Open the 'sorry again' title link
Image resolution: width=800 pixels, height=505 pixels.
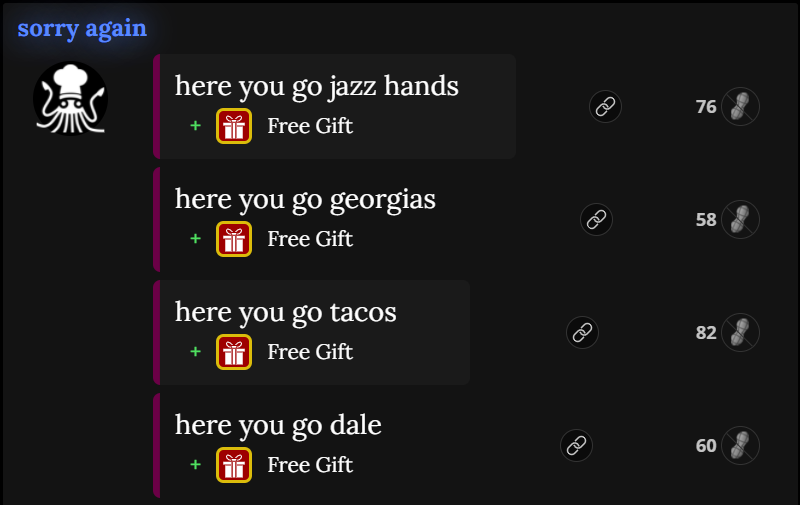click(82, 28)
